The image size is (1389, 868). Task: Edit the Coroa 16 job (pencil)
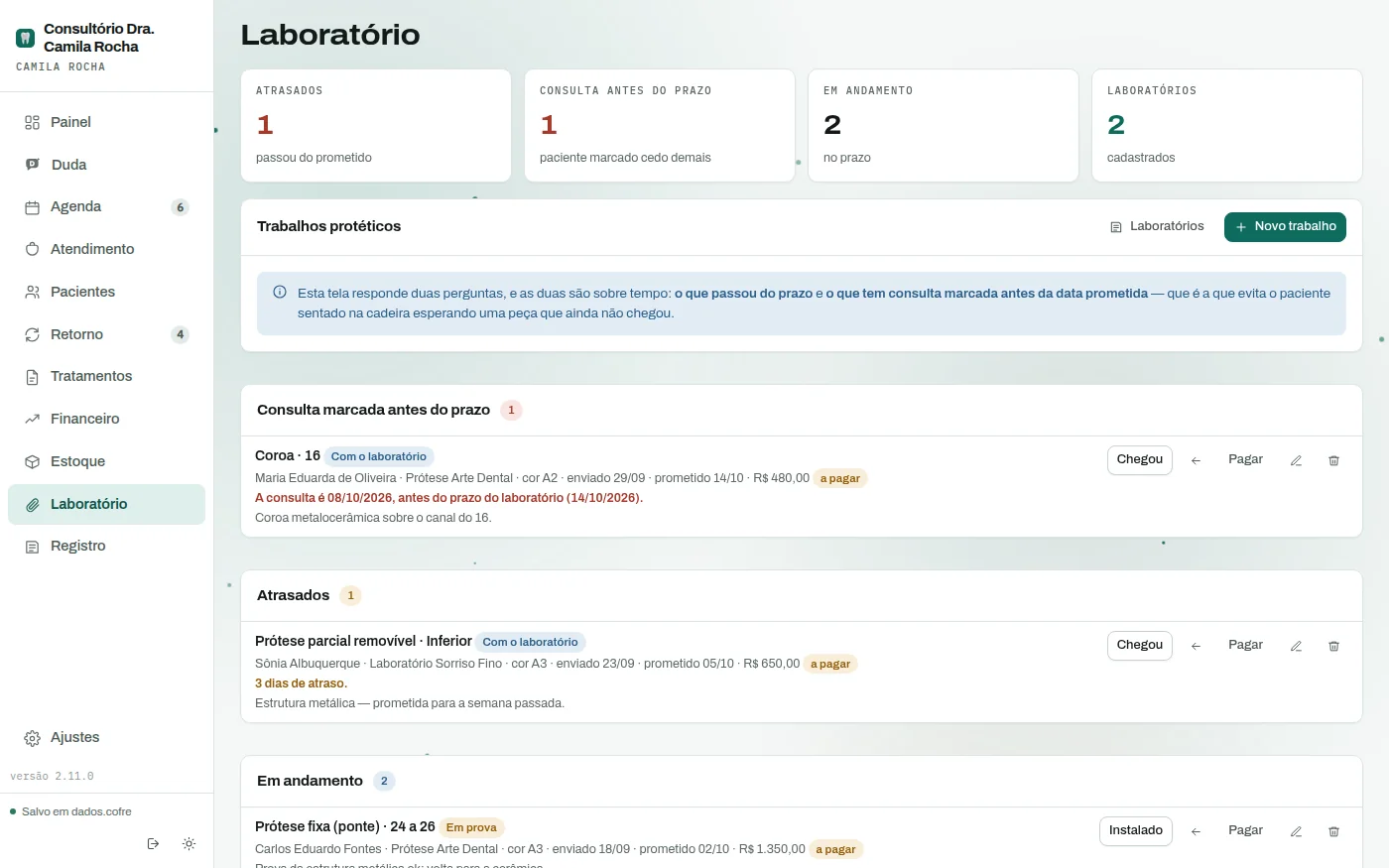pos(1296,460)
